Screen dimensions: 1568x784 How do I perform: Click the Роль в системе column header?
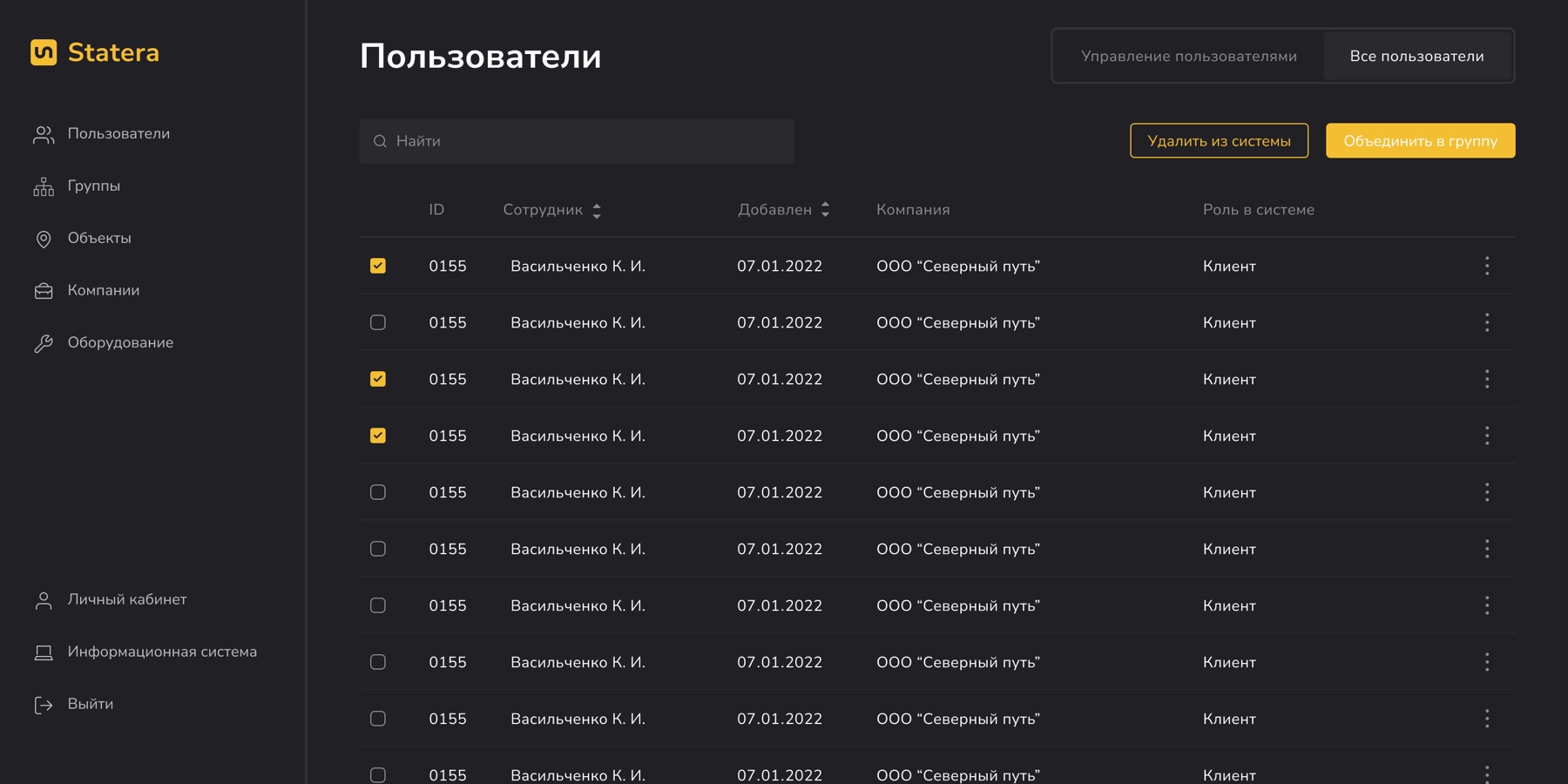(1259, 210)
